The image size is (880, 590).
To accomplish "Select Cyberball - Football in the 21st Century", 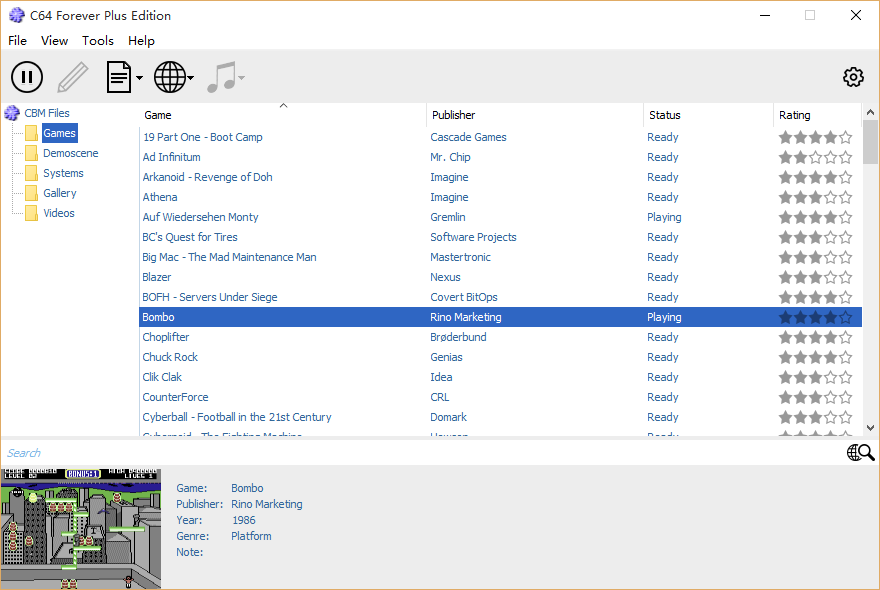I will pyautogui.click(x=500, y=417).
